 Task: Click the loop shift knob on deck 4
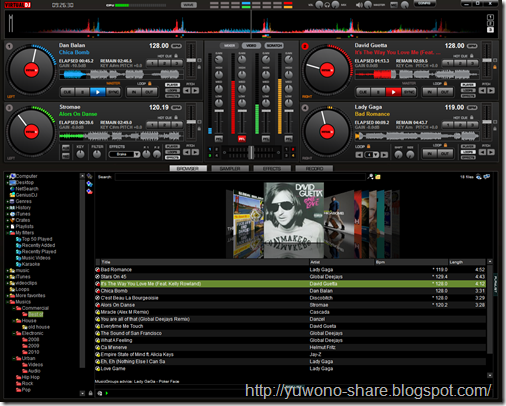tap(398, 154)
